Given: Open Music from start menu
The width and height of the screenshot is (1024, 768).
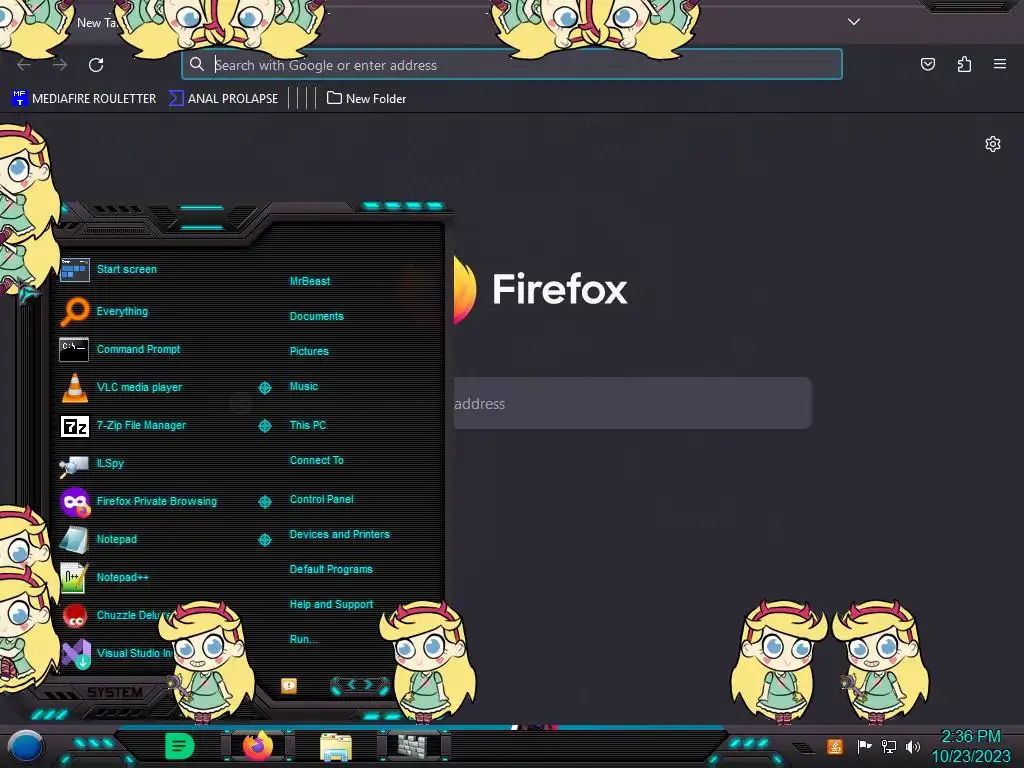Looking at the screenshot, I should pos(304,387).
